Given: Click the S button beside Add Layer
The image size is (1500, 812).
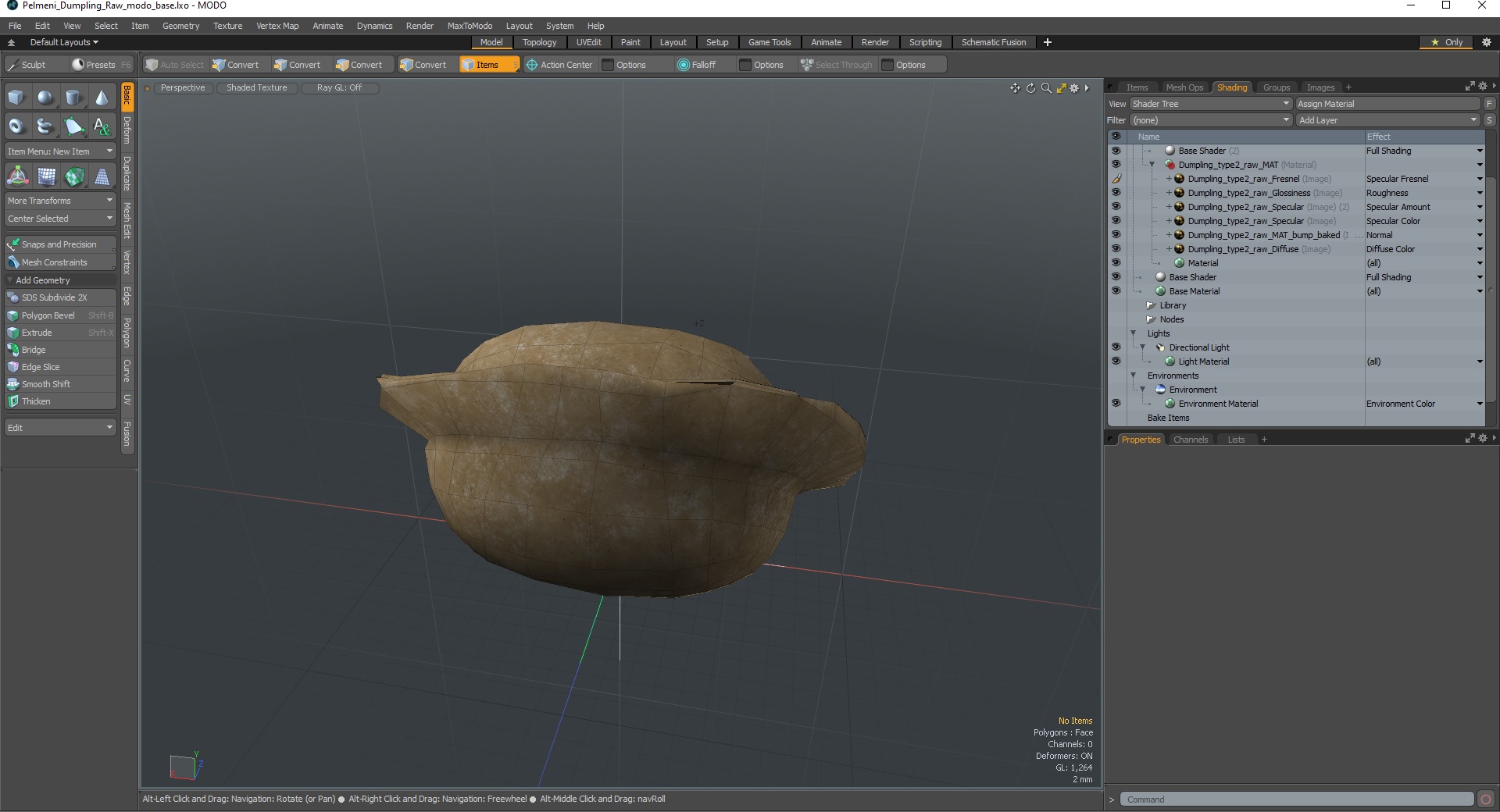Looking at the screenshot, I should coord(1489,120).
